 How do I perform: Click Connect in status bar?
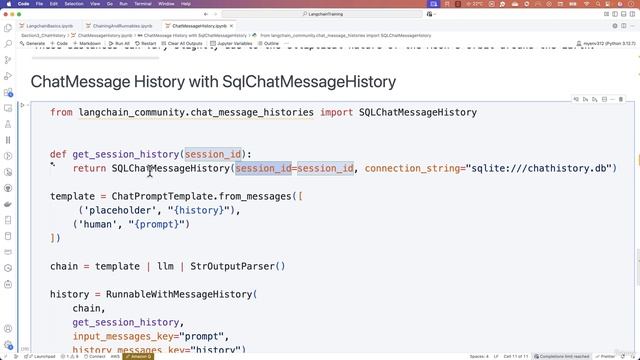pyautogui.click(x=95, y=356)
